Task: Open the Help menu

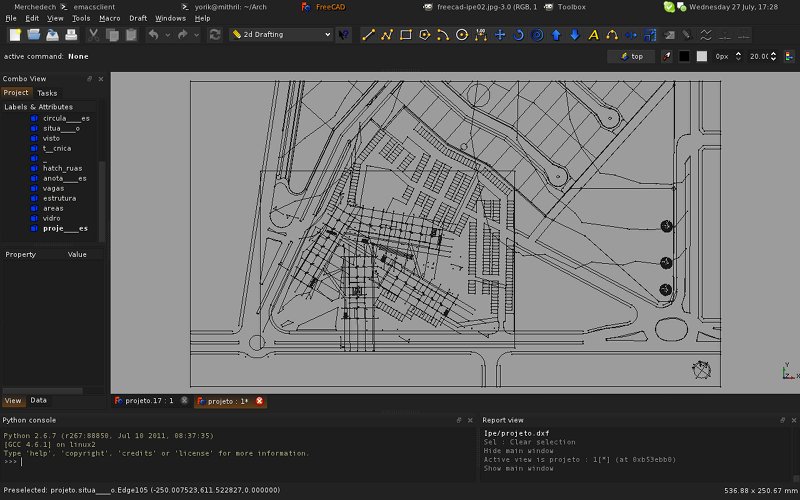Action: [202, 18]
